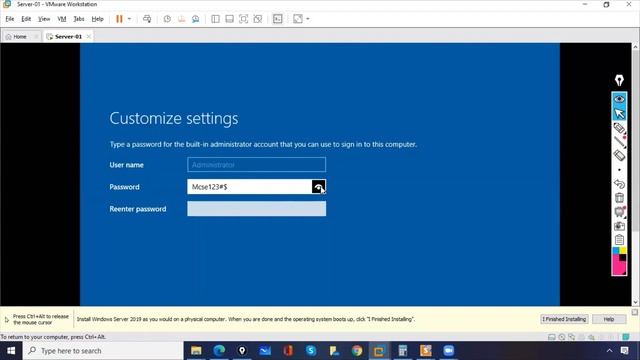The image size is (640, 360).
Task: Click the pen size dot in annotation toolbar
Action: (619, 170)
